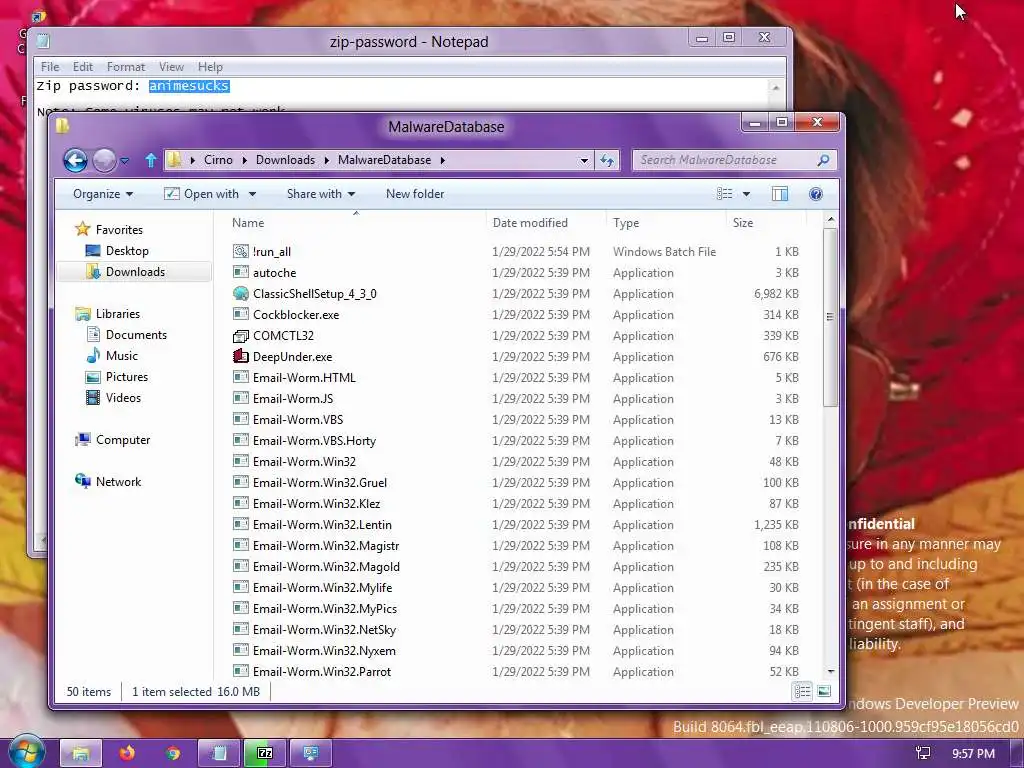Select the Email-Worm.Win32.Magistr file
Screen dimensions: 1024x768
326,545
